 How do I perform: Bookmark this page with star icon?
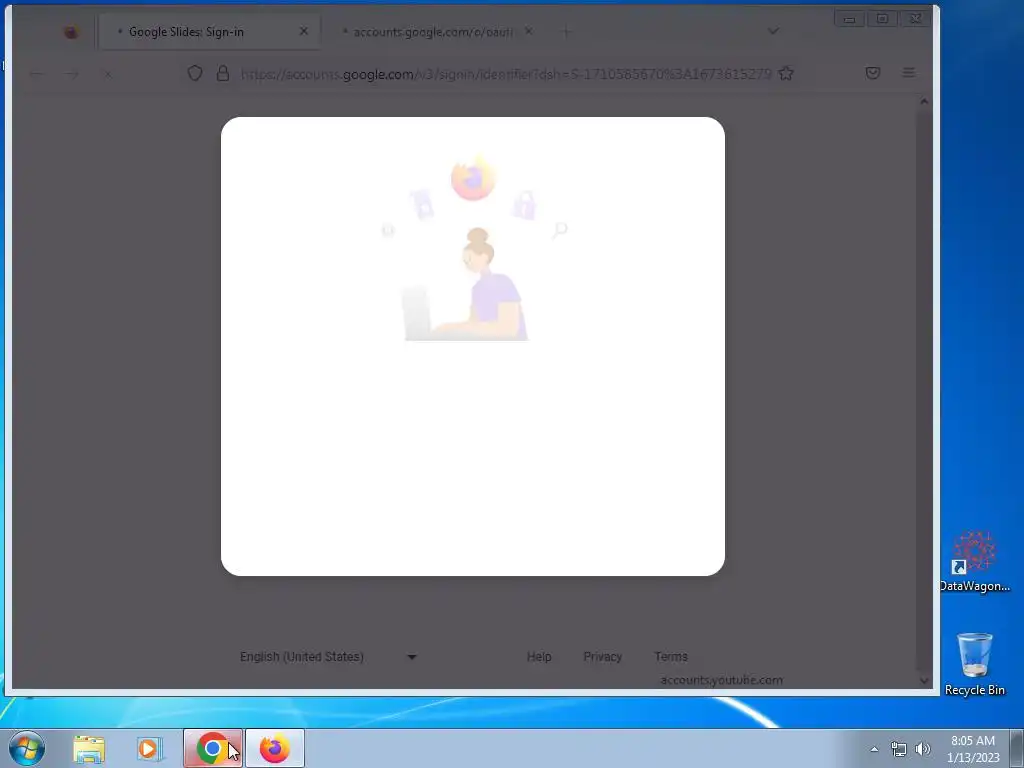(x=786, y=73)
